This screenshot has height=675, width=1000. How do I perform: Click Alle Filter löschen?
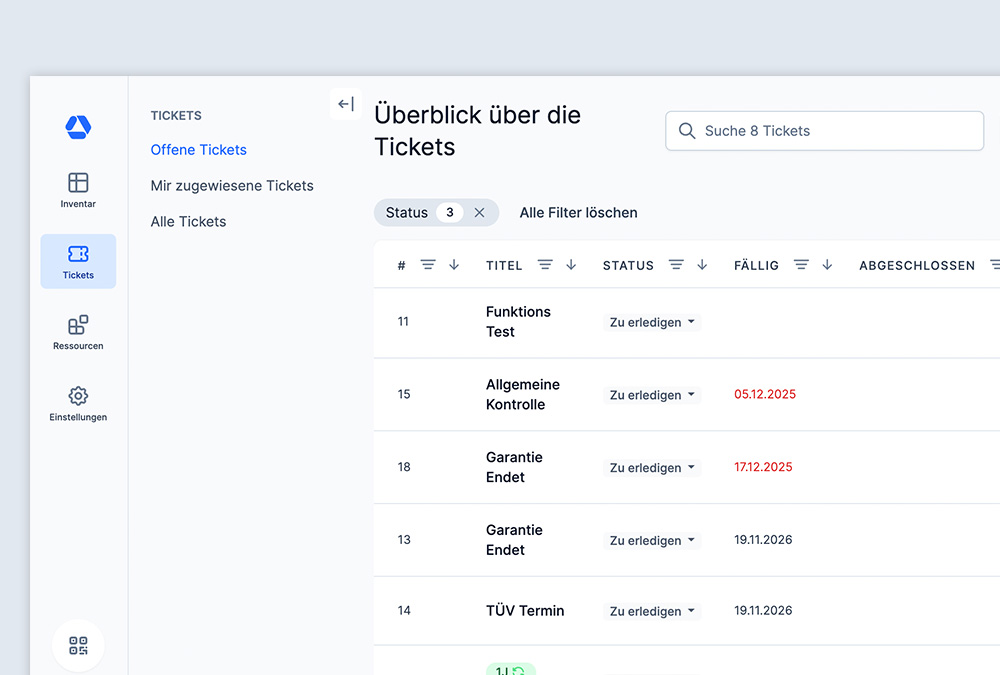pyautogui.click(x=578, y=212)
